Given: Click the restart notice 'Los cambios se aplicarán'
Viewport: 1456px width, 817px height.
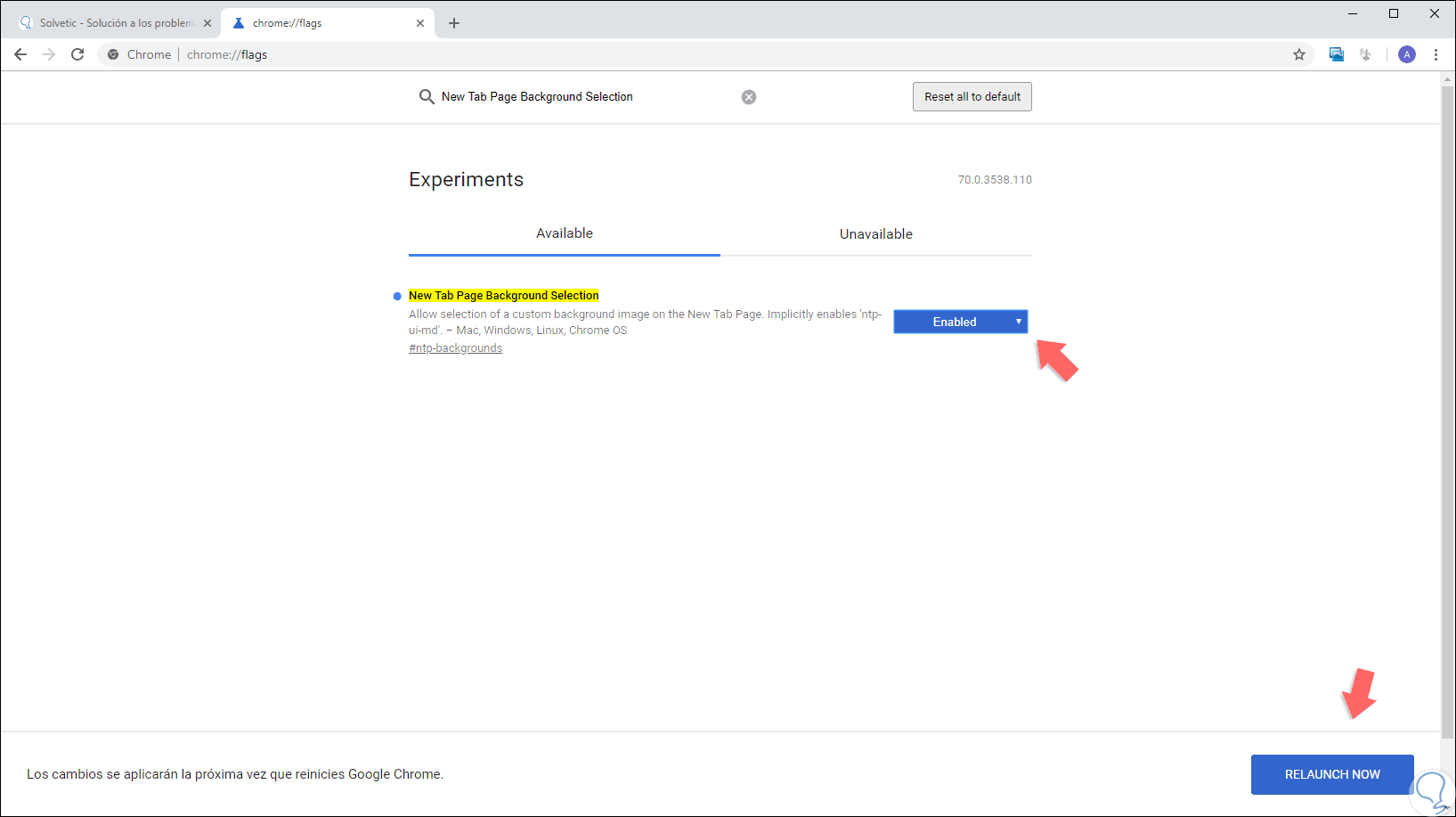Looking at the screenshot, I should click(235, 774).
